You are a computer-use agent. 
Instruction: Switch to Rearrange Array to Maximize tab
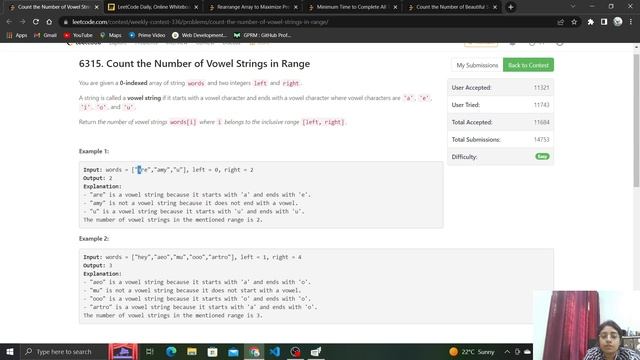pyautogui.click(x=252, y=7)
